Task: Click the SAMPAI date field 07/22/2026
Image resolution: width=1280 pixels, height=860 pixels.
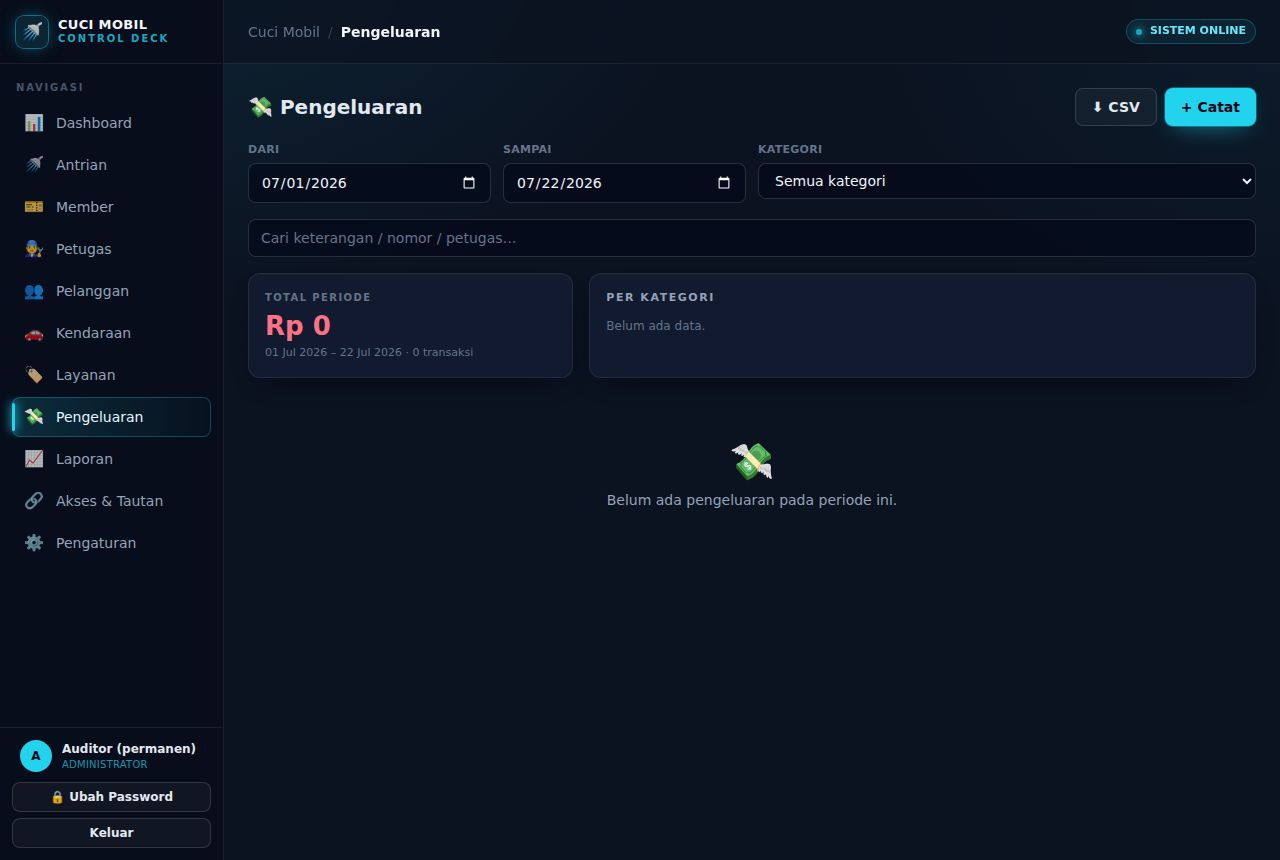Action: coord(624,183)
